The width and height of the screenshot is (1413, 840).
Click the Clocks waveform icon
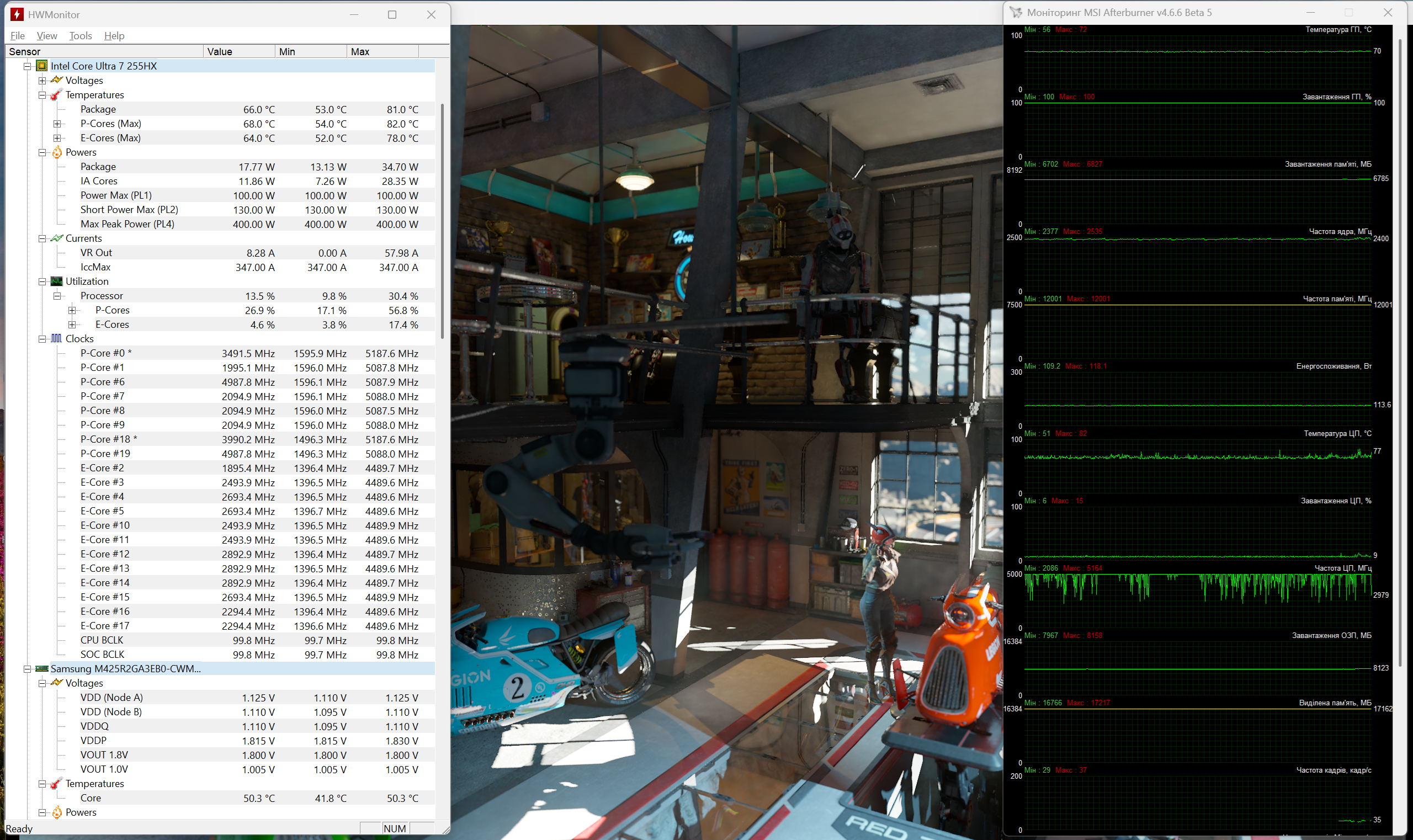[x=57, y=338]
